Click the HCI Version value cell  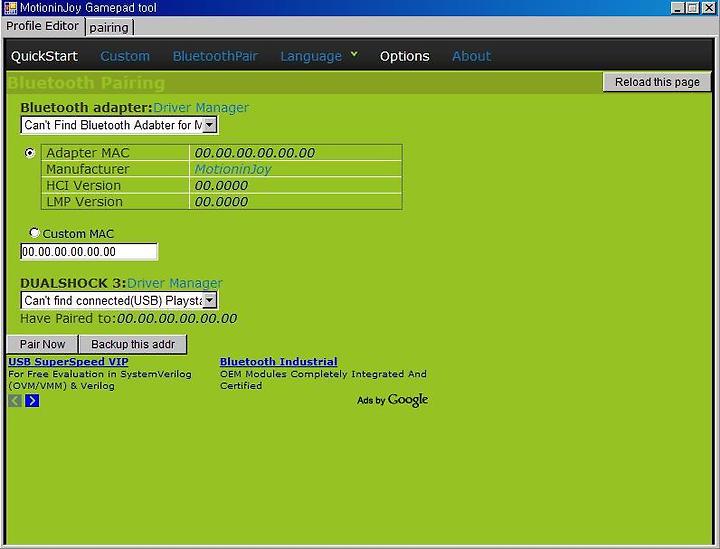click(x=296, y=185)
